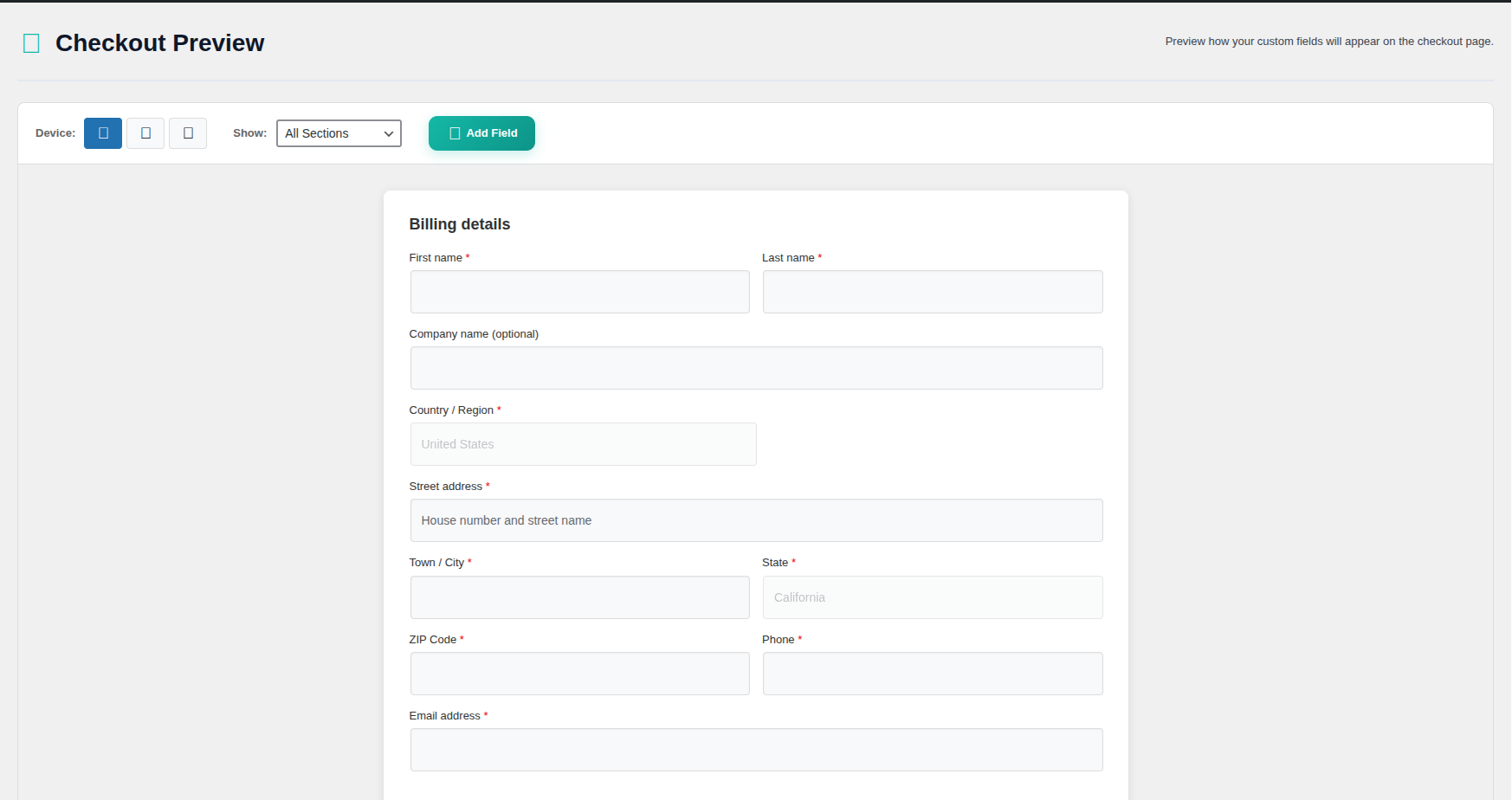Switch preview to mobile device
The height and width of the screenshot is (800, 1512).
click(188, 133)
